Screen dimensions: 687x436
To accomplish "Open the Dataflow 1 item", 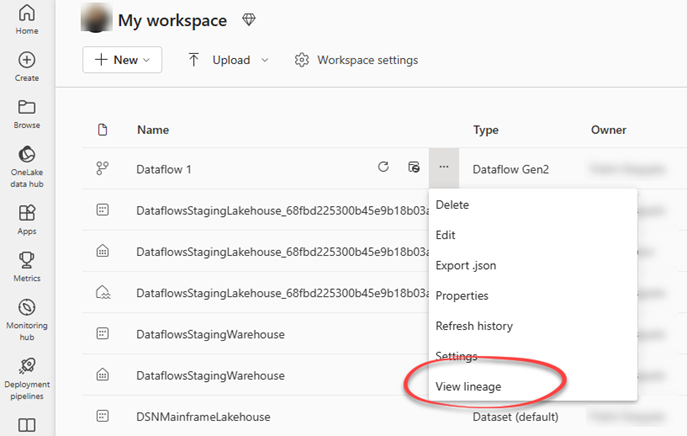I will (x=164, y=169).
